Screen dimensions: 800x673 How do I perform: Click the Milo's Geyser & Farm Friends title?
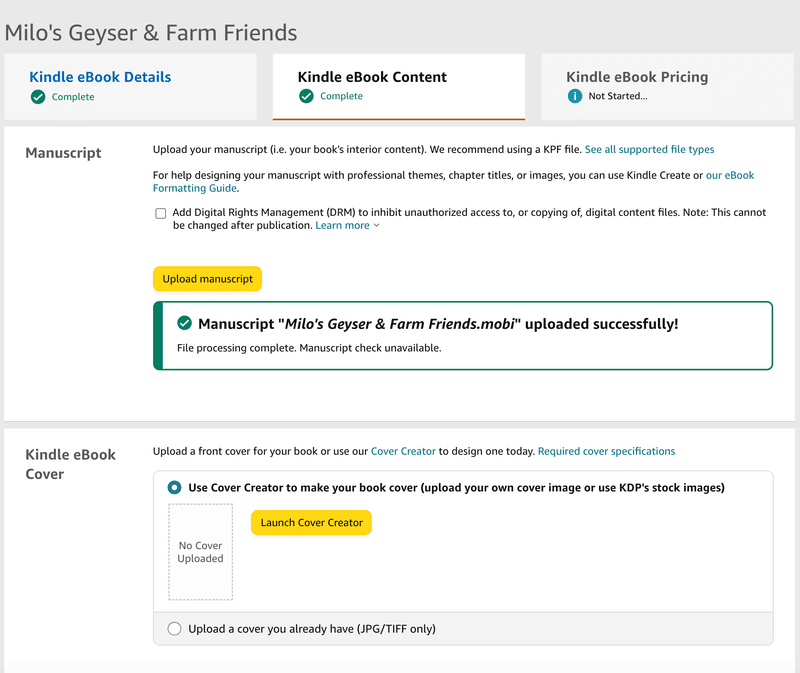[151, 32]
